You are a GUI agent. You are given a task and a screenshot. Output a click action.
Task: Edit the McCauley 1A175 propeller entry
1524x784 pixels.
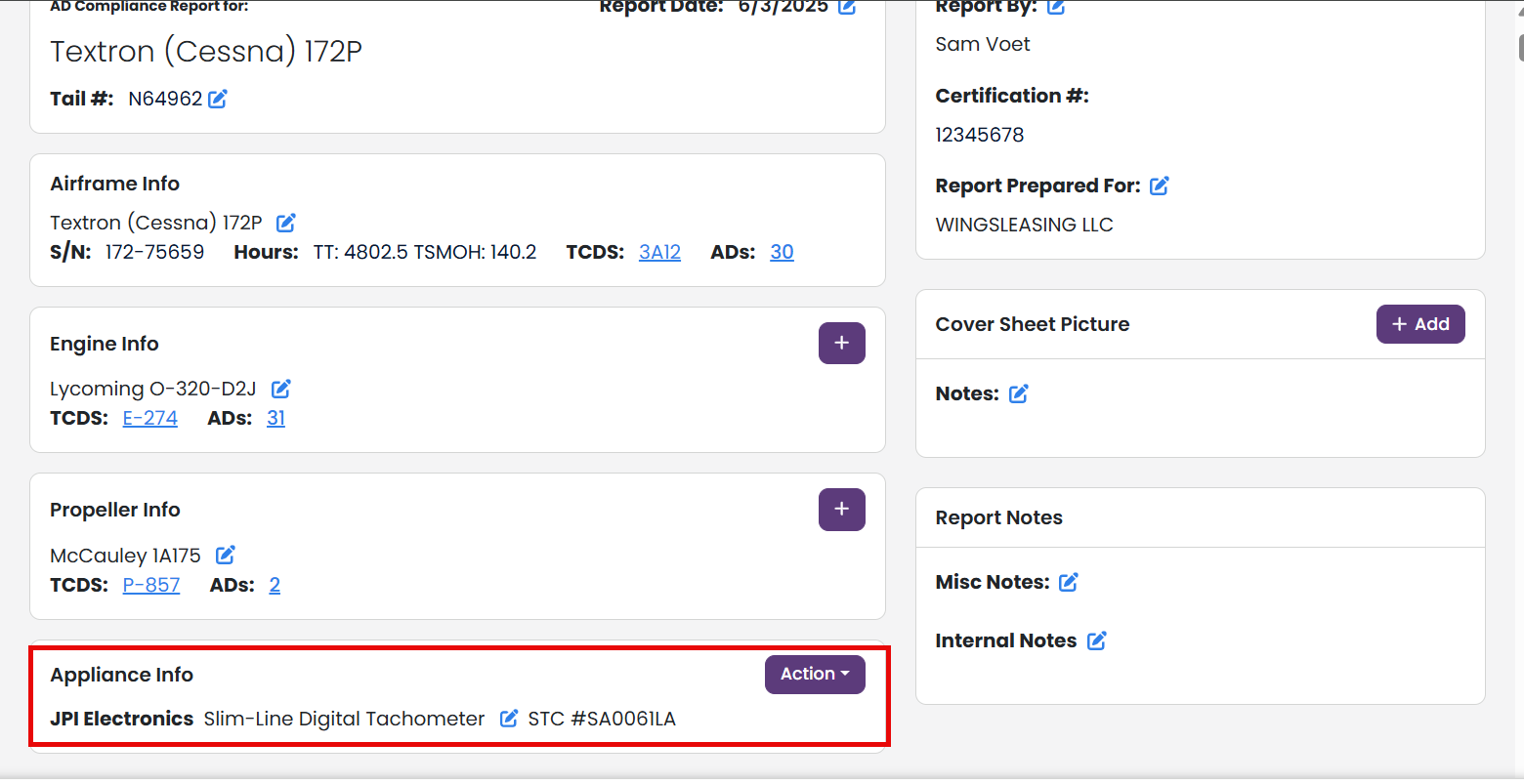[x=226, y=555]
